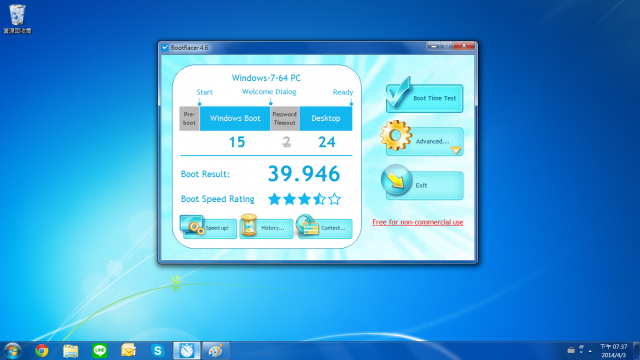Click the hourglass History icon
The width and height of the screenshot is (640, 360).
[249, 225]
